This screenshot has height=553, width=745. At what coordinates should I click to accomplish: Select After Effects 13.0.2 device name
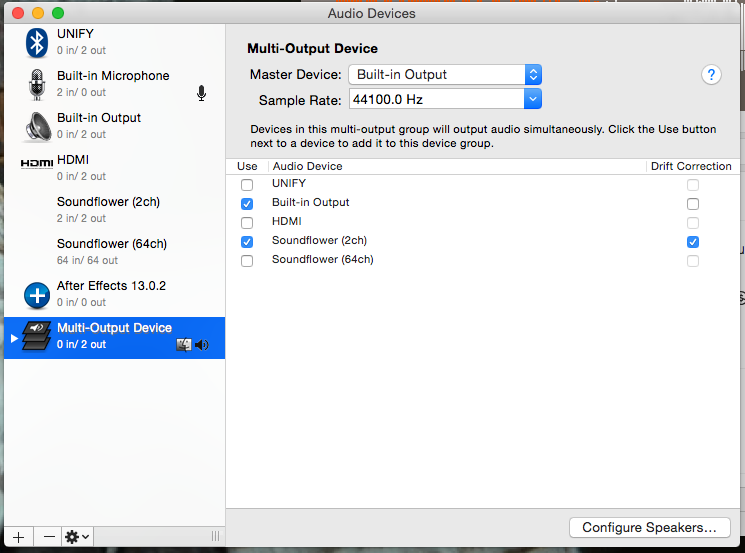[x=111, y=286]
